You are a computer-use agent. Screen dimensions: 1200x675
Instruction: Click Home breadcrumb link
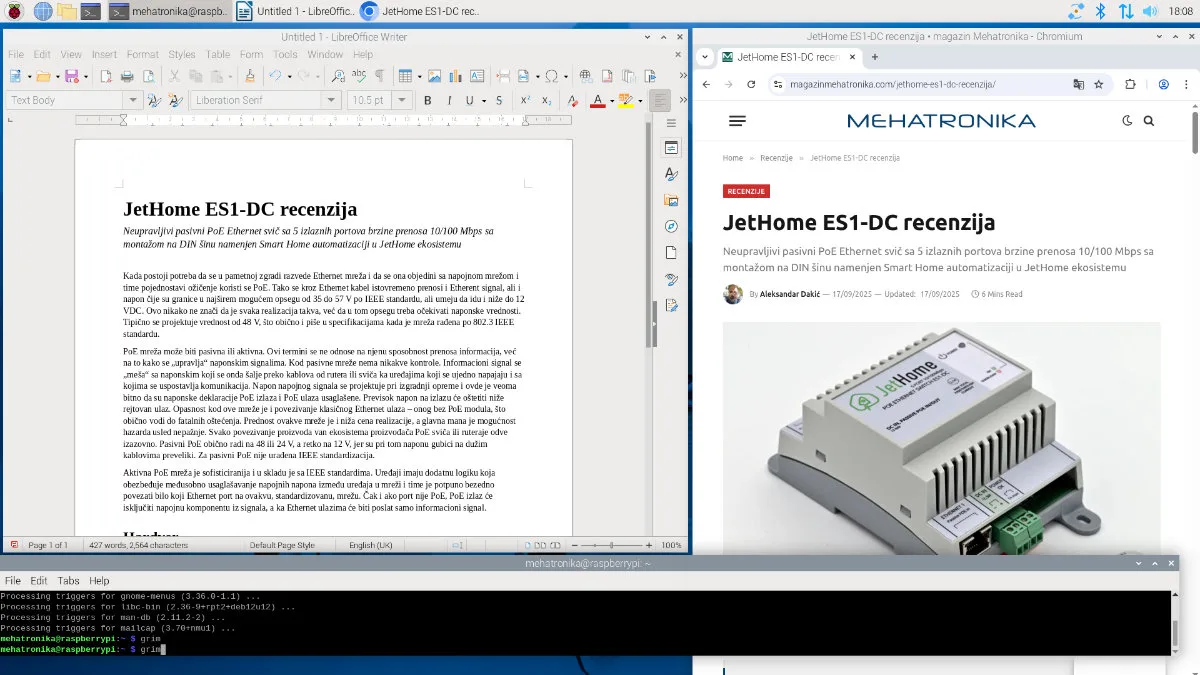coord(733,158)
